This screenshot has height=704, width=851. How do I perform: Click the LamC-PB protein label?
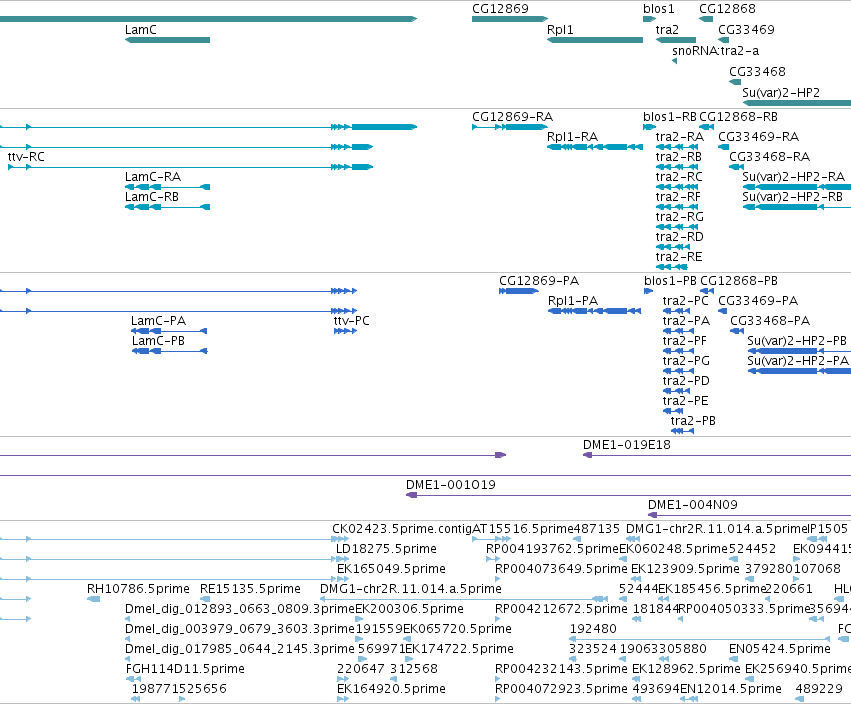coord(158,341)
